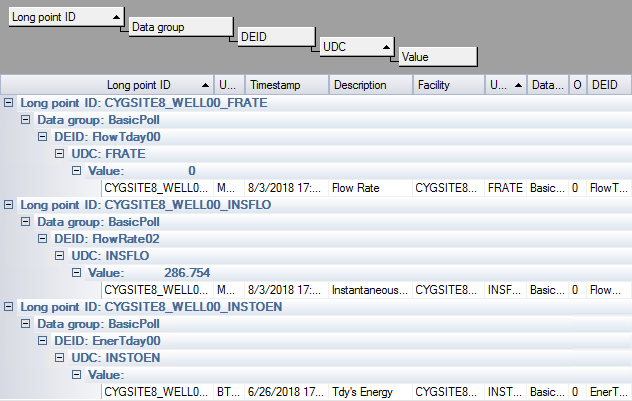Click the Long point ID grouping box
632x401 pixels.
(67, 17)
